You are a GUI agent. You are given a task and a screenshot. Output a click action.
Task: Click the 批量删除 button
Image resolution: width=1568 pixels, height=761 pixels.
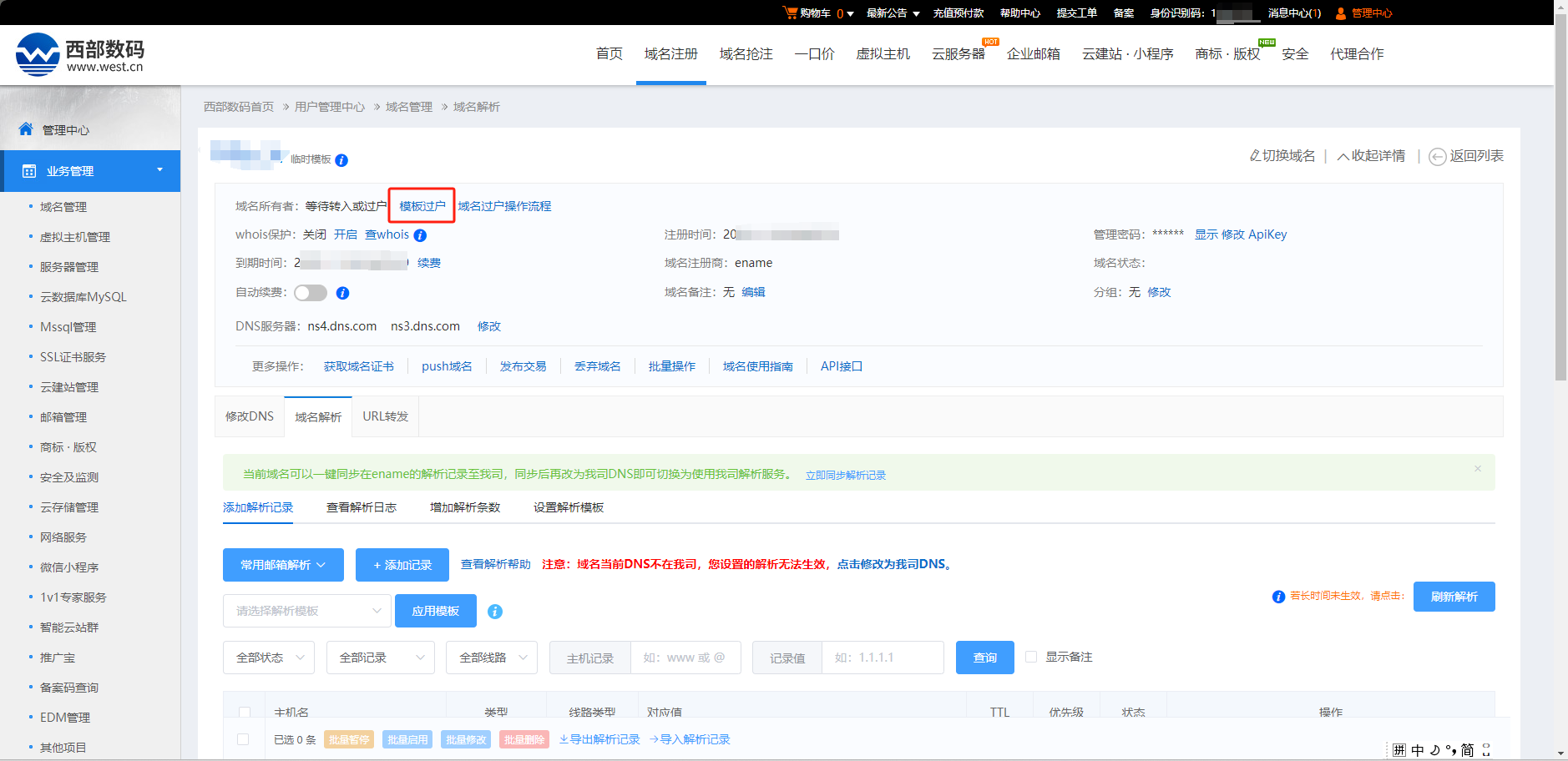pos(524,739)
